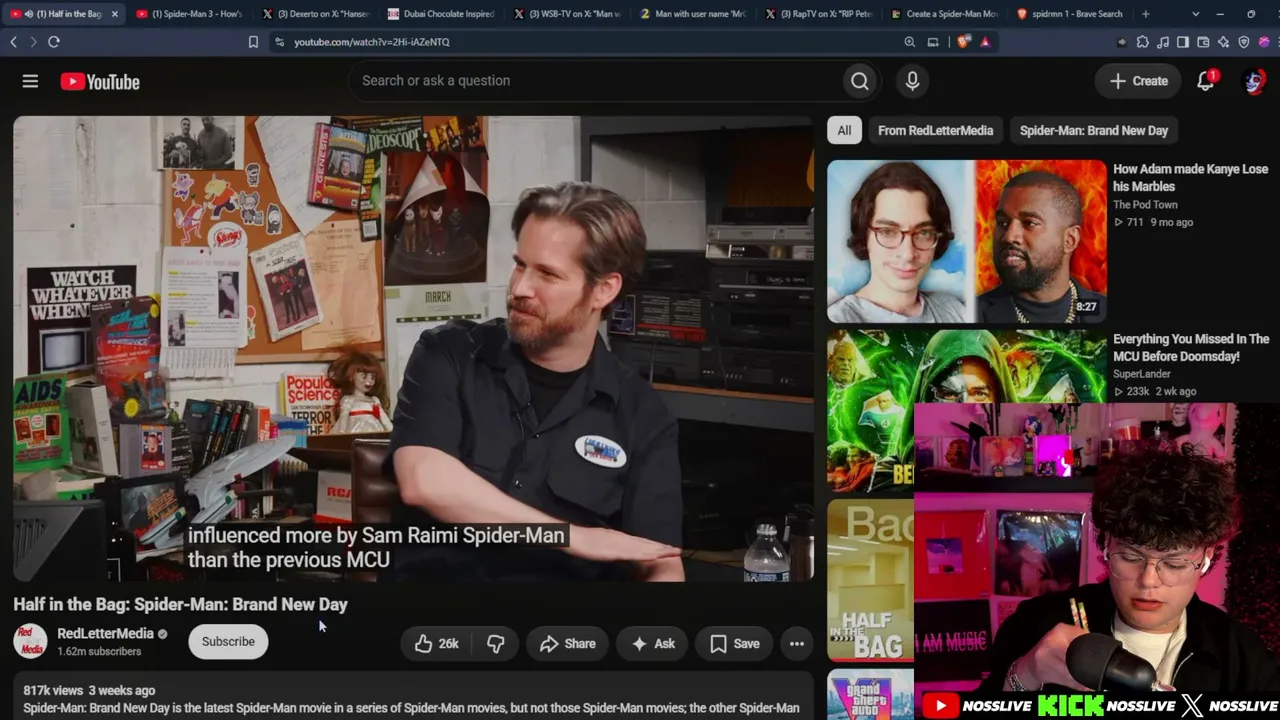Switch to the Brave Search tab

(x=1070, y=14)
